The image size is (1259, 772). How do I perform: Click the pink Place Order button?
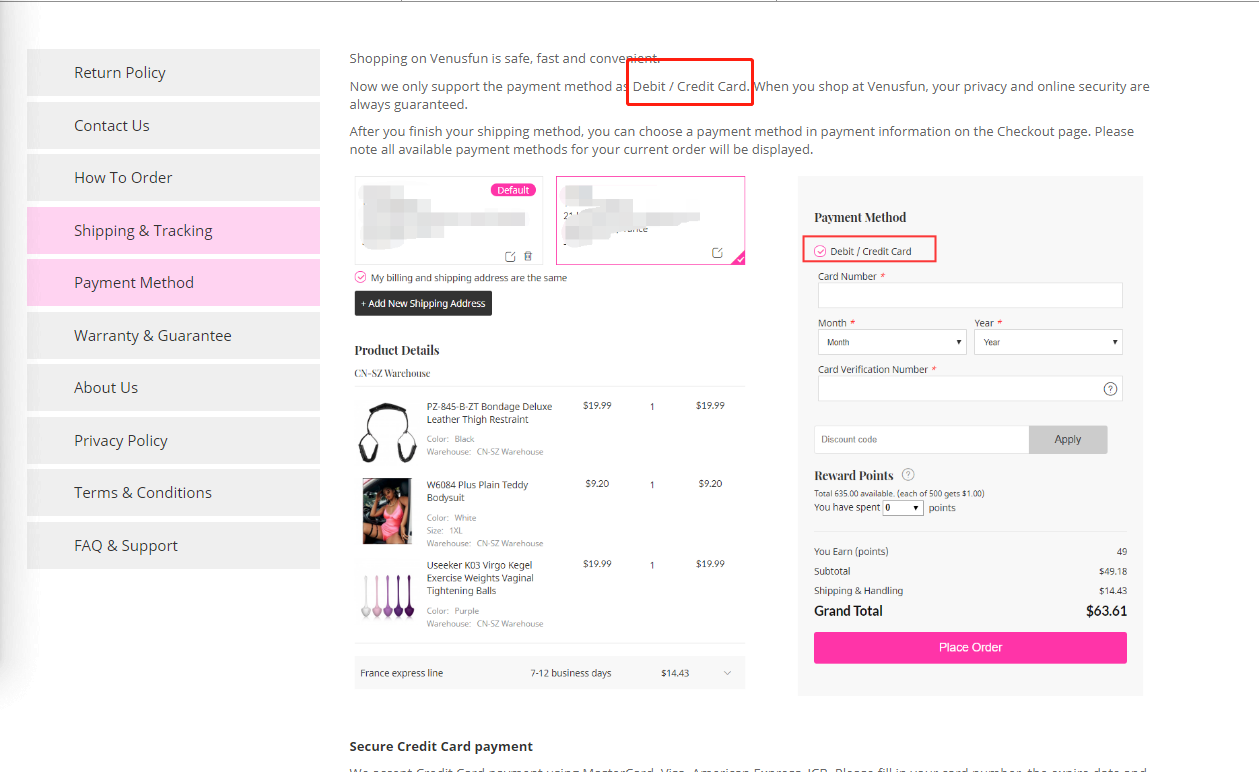tap(970, 647)
